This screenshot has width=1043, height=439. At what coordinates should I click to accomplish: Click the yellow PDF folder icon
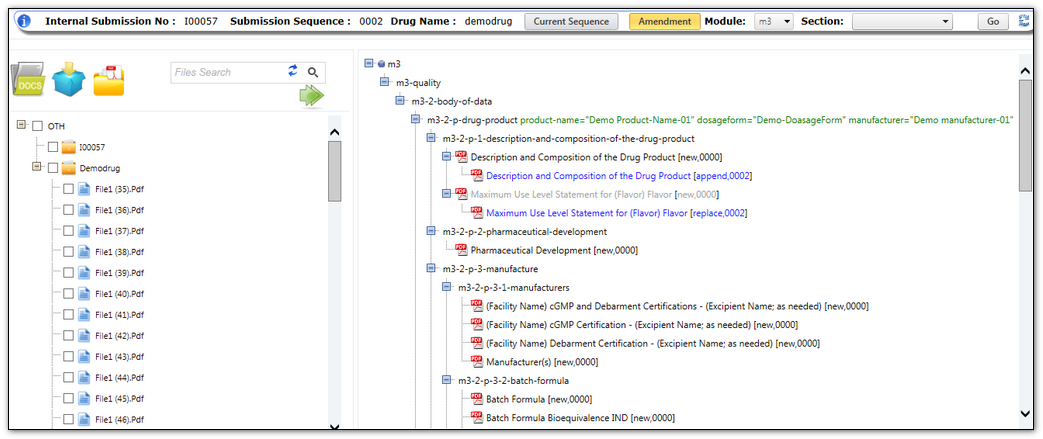point(108,79)
